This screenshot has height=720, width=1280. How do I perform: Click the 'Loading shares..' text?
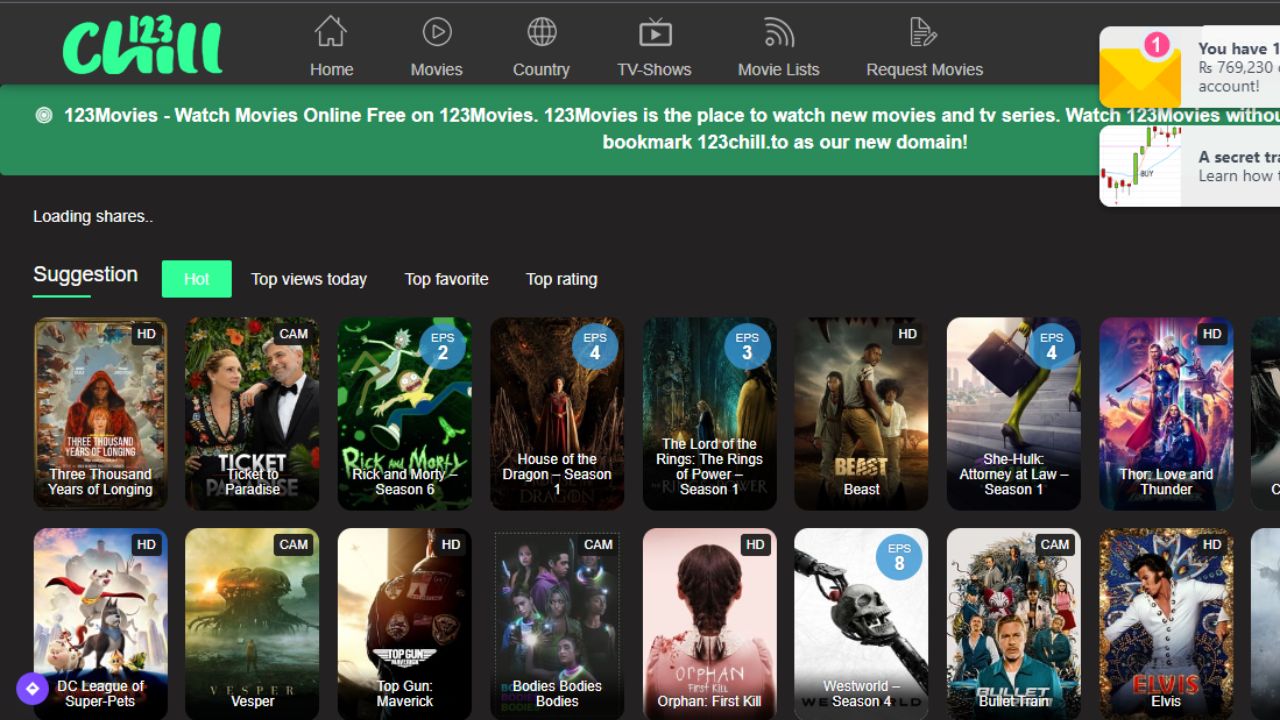[x=93, y=216]
